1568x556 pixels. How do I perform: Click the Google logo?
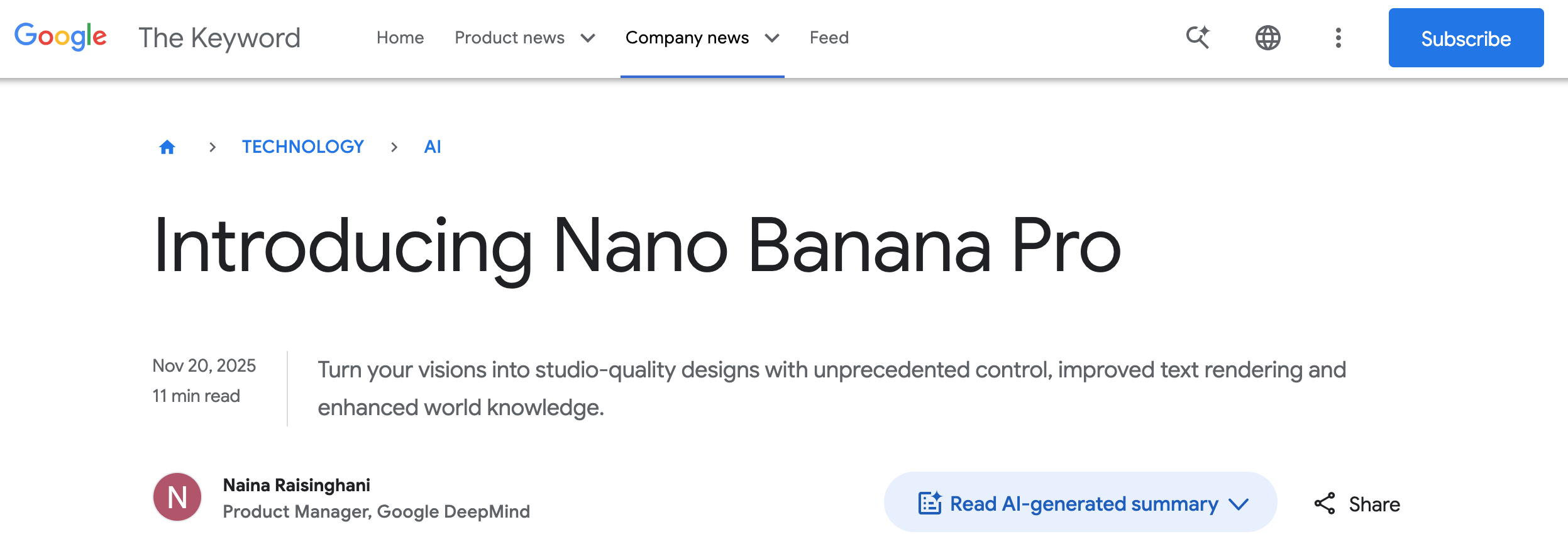tap(62, 36)
